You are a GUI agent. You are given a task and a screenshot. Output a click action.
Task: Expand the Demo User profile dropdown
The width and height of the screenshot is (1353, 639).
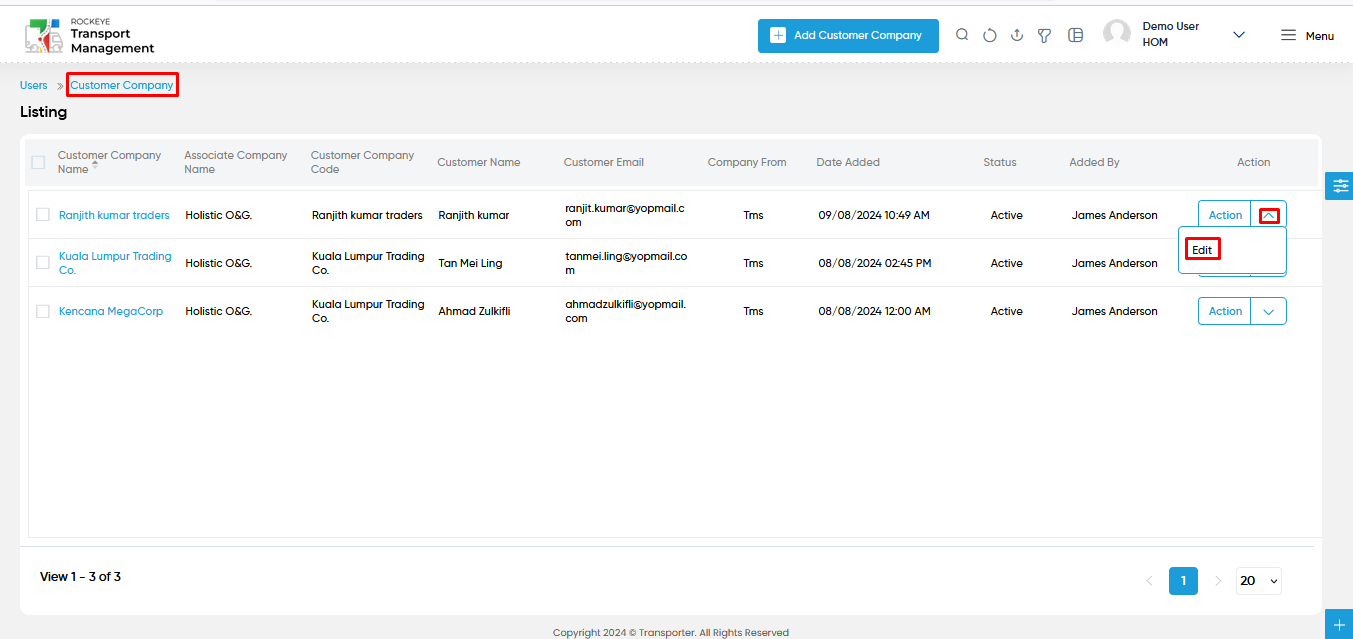pyautogui.click(x=1239, y=35)
